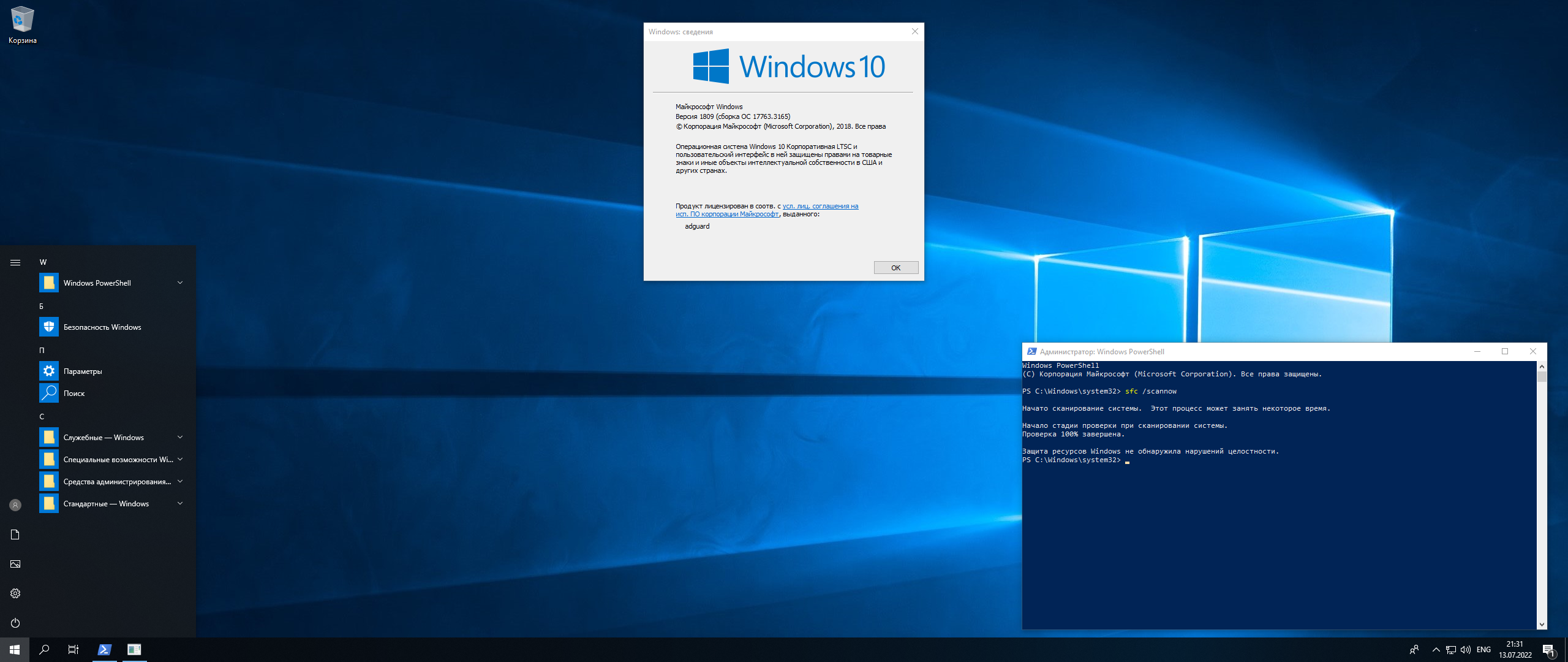Image resolution: width=1568 pixels, height=662 pixels.
Task: Open Параметры gear tile in app list
Action: click(49, 371)
